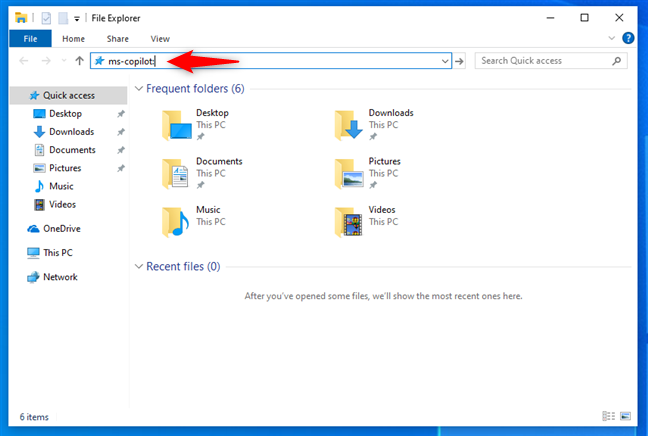The image size is (648, 436).
Task: Go back using the Back arrow
Action: pos(24,61)
